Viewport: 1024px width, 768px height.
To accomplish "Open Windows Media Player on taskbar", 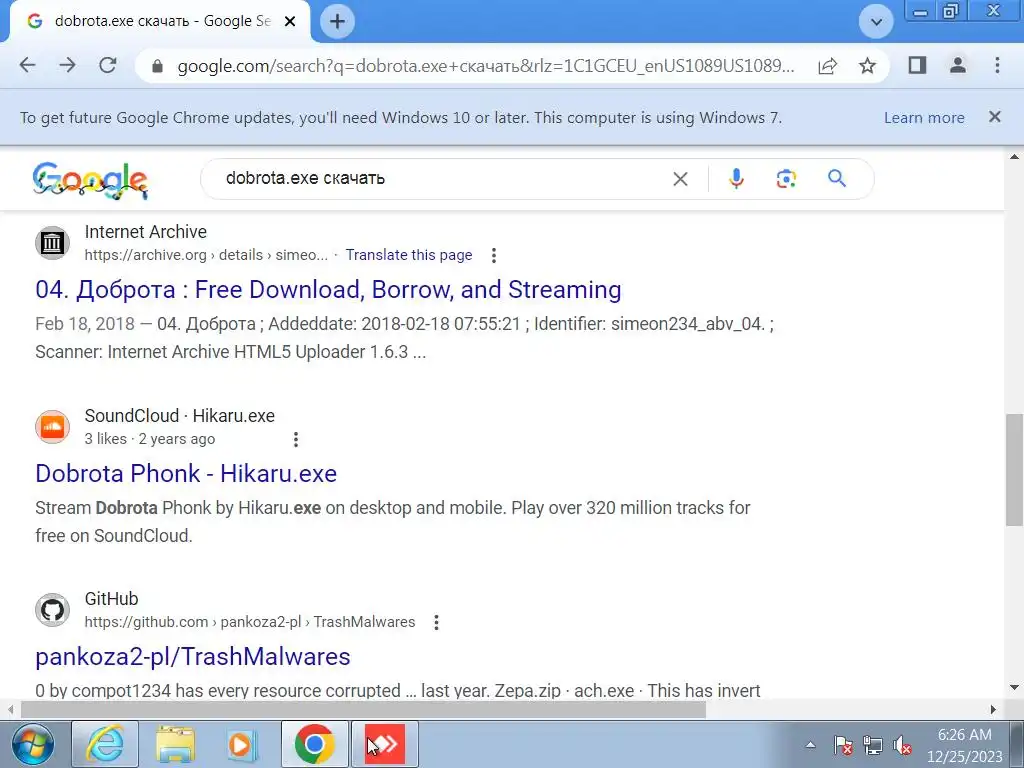I will click(242, 744).
